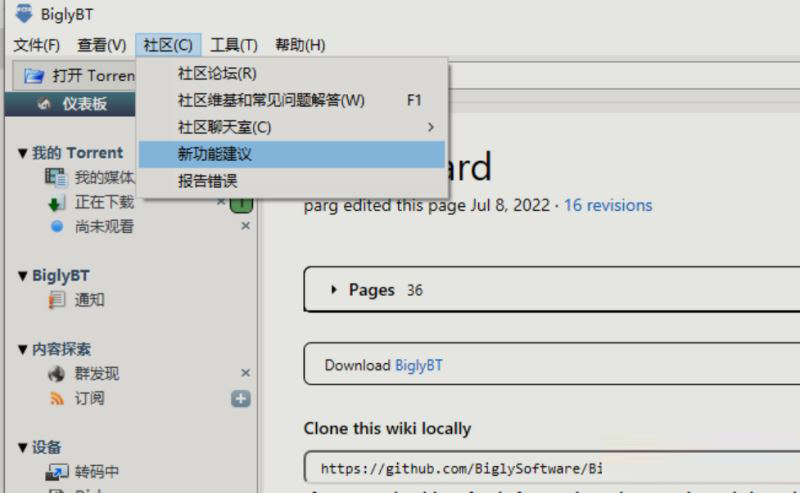
Task: Select the 仪表板 sidebar entry
Action: click(70, 104)
